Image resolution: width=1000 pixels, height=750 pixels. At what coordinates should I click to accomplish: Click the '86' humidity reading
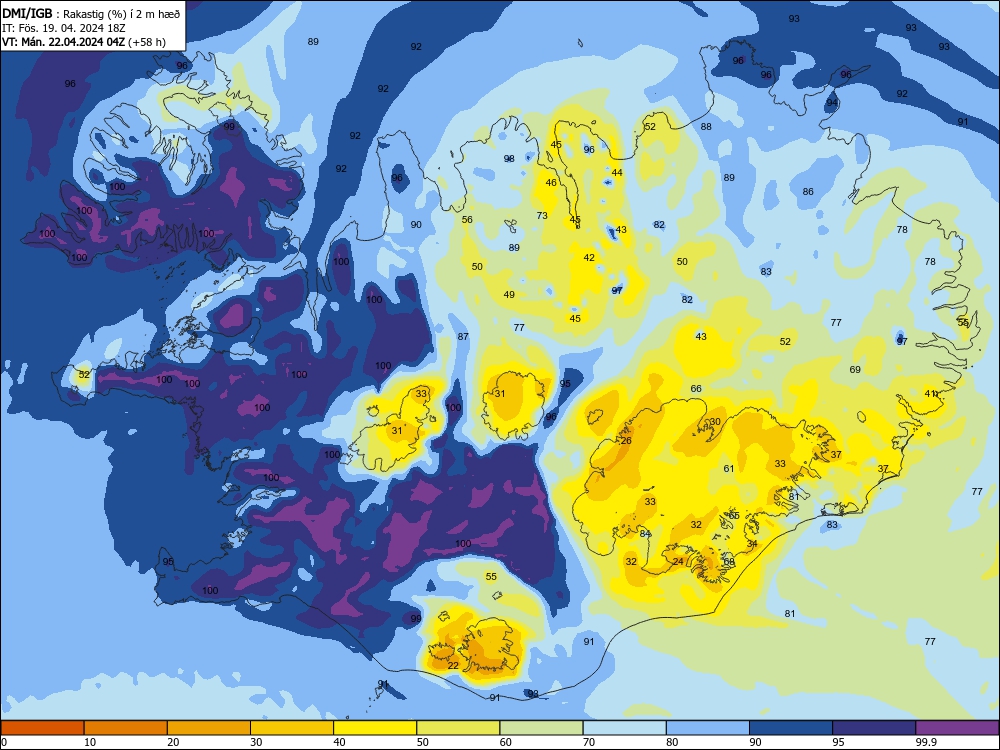coord(808,191)
